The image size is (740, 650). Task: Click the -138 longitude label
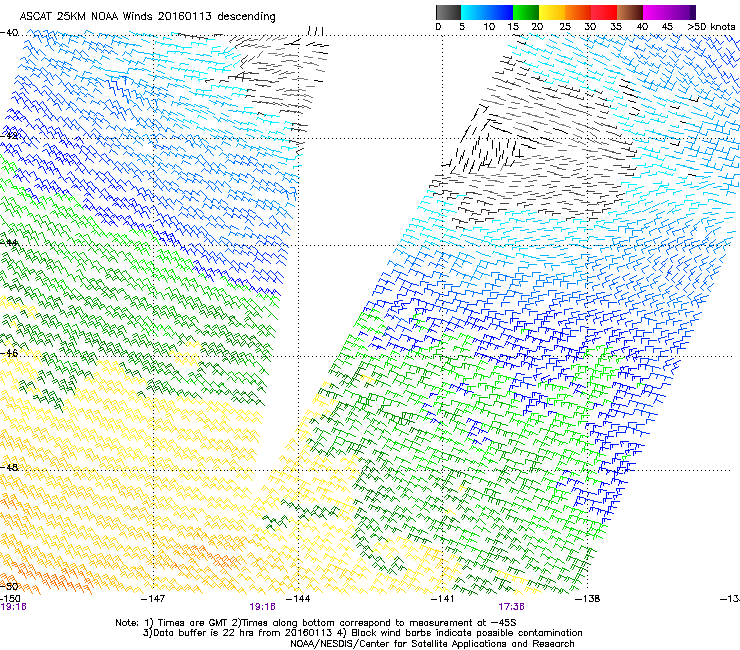click(588, 599)
